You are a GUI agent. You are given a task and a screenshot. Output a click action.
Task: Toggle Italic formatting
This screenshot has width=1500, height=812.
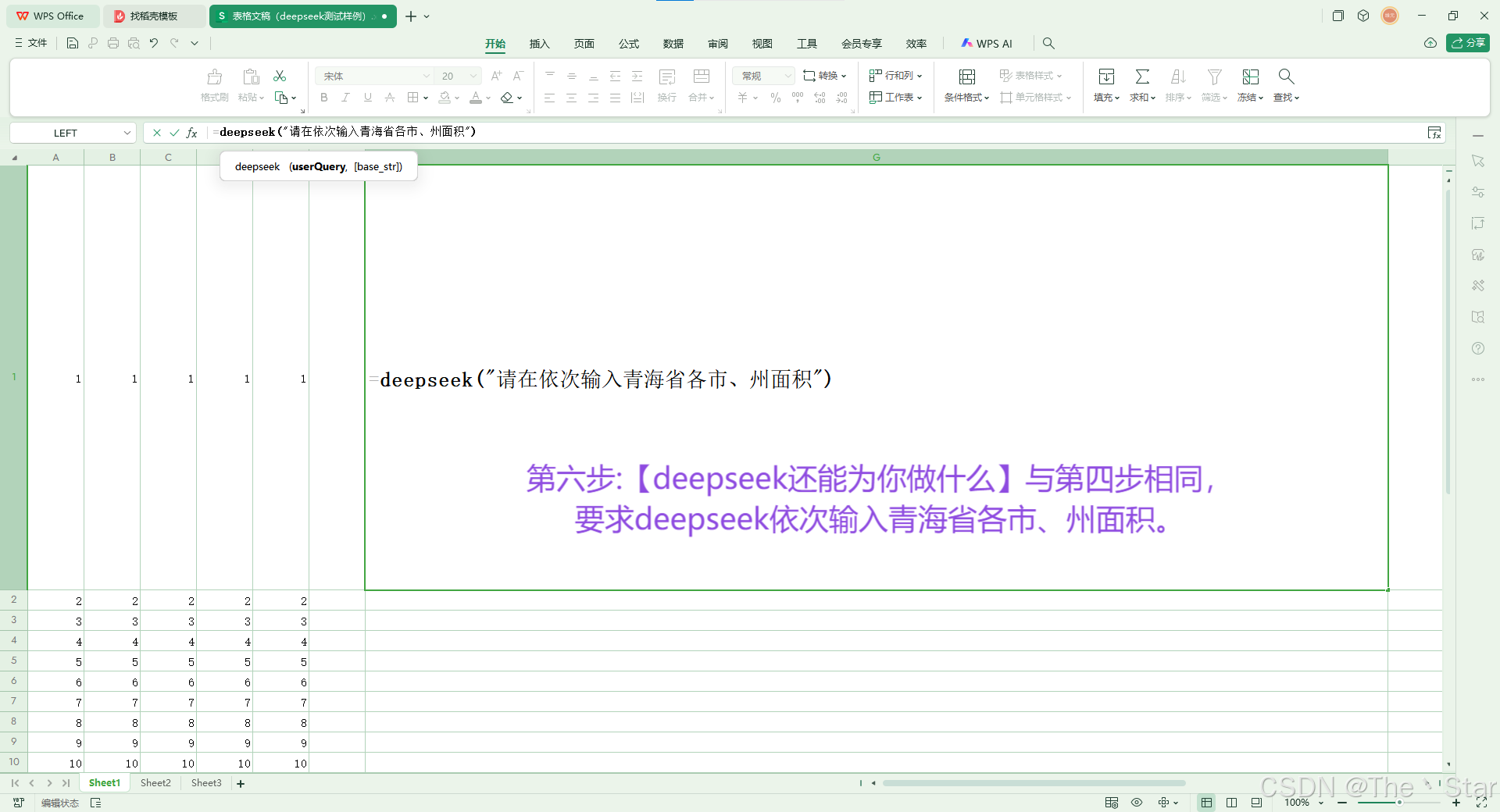tap(345, 98)
